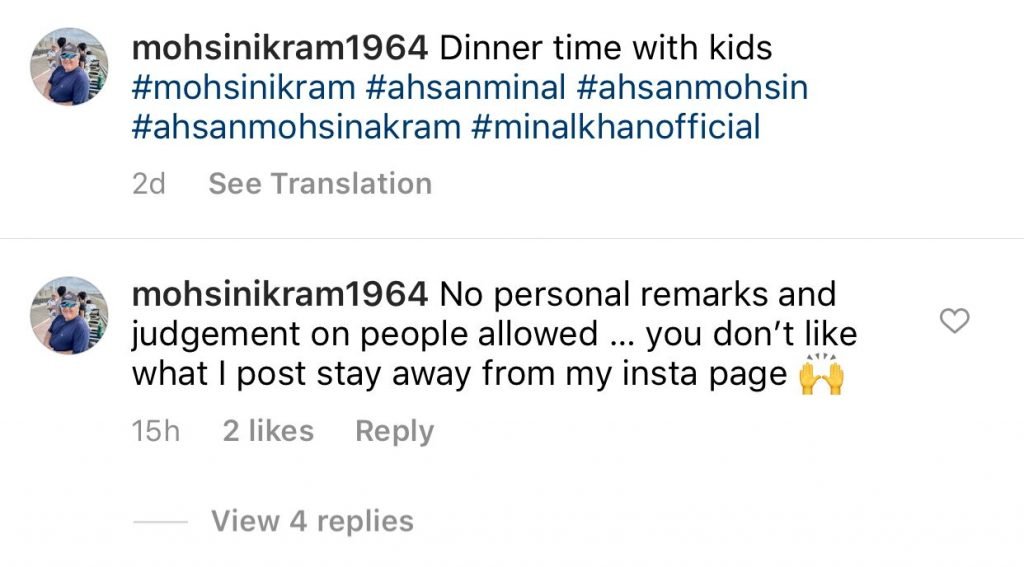The width and height of the screenshot is (1024, 567).
Task: Click See Translation under the caption
Action: (320, 184)
